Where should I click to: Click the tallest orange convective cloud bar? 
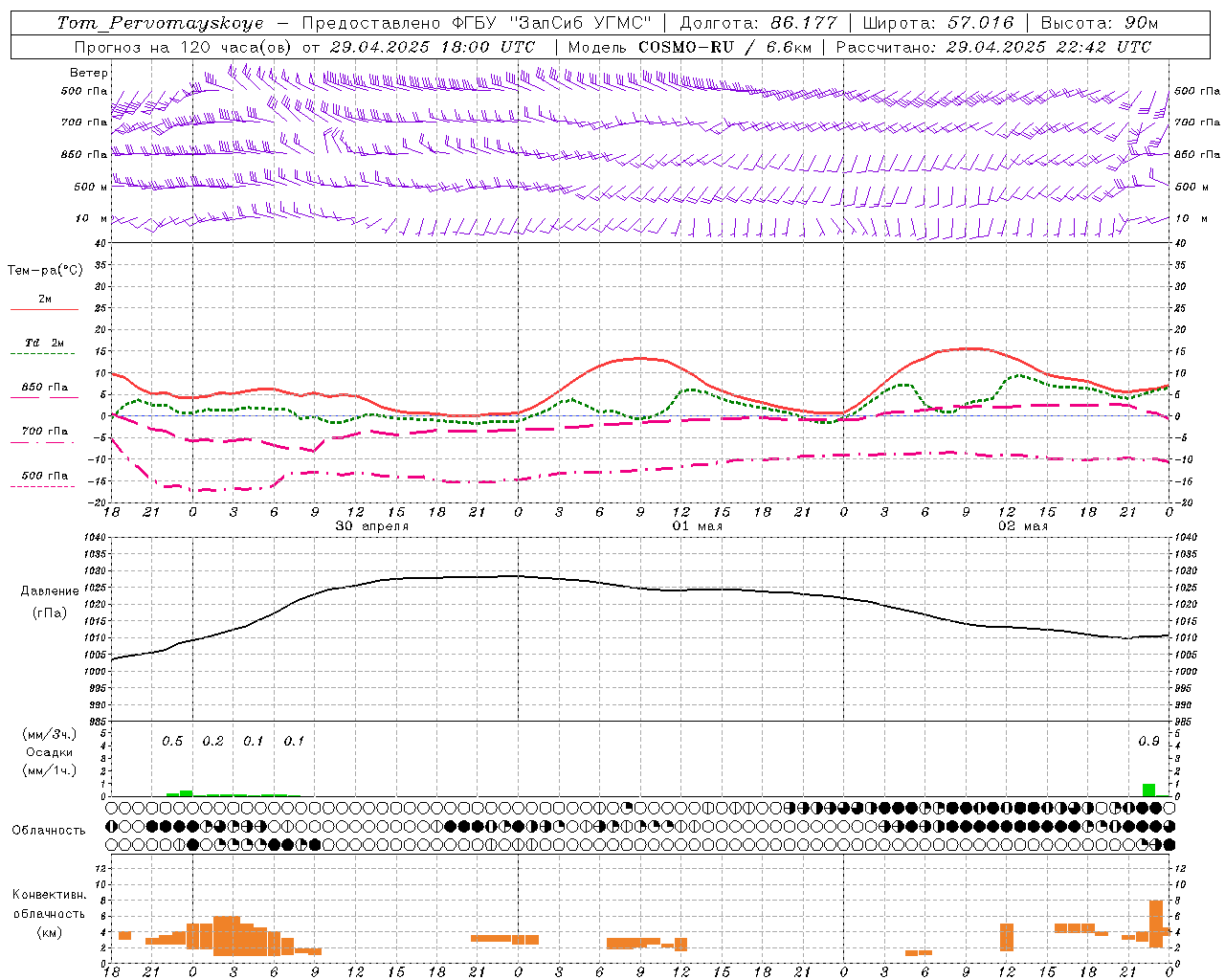point(1156,924)
